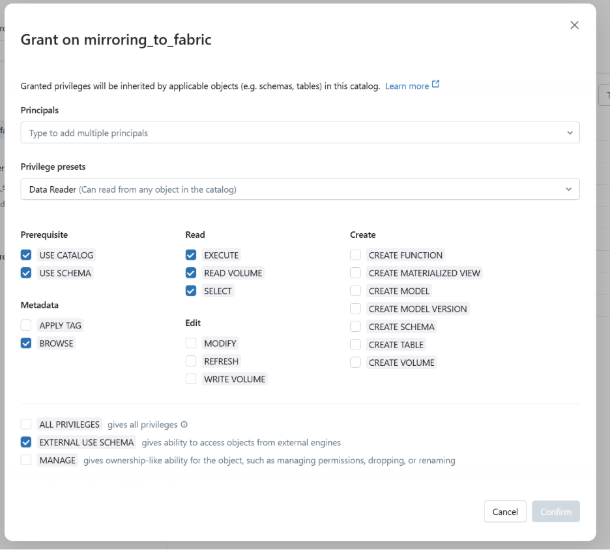
Task: Check the WRITE VOLUME checkbox
Action: (191, 379)
